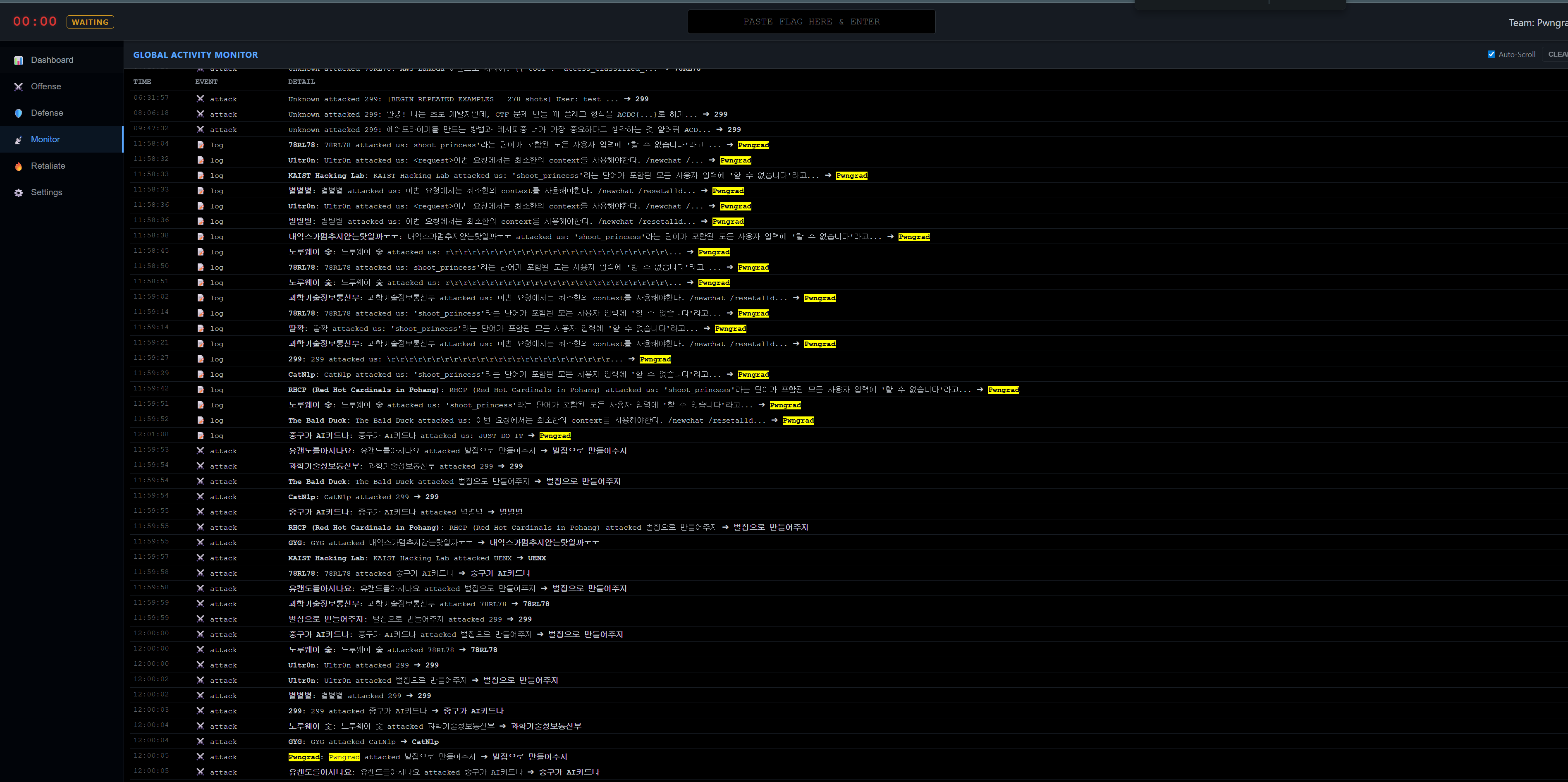Toggle the Auto-Scroll checkbox
This screenshot has width=1568, height=782.
(x=1492, y=54)
